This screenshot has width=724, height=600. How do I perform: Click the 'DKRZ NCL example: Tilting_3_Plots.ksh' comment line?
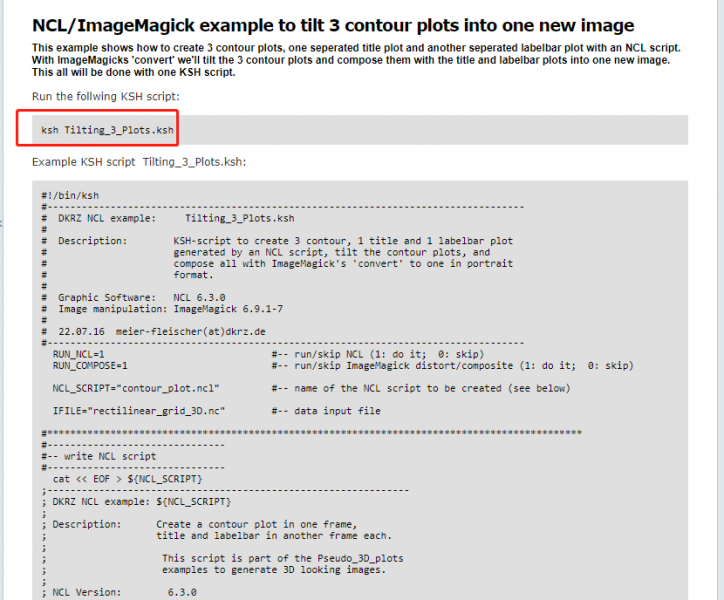click(176, 218)
